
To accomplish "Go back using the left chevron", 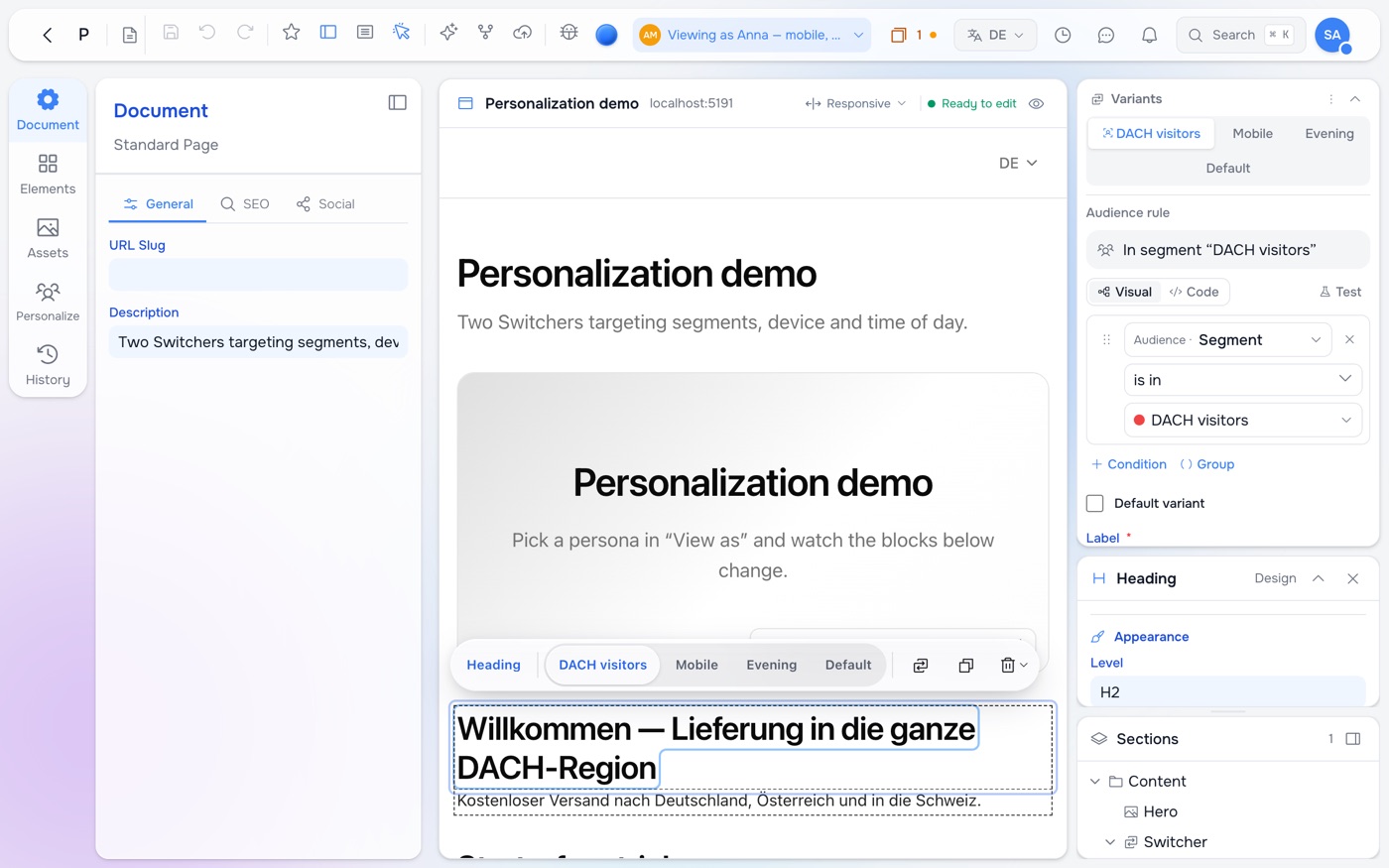I will pyautogui.click(x=48, y=35).
